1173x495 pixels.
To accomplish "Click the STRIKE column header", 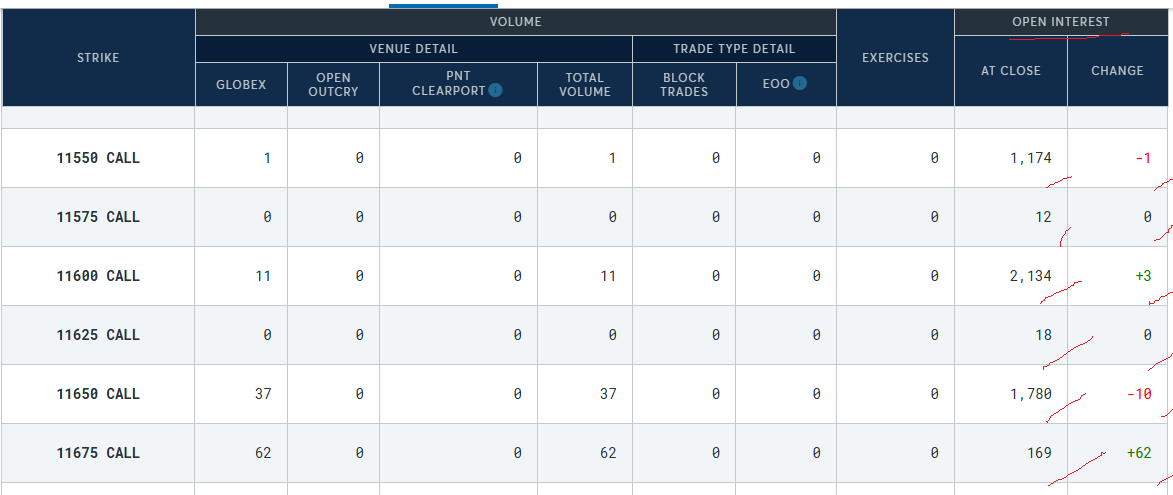I will pyautogui.click(x=98, y=58).
